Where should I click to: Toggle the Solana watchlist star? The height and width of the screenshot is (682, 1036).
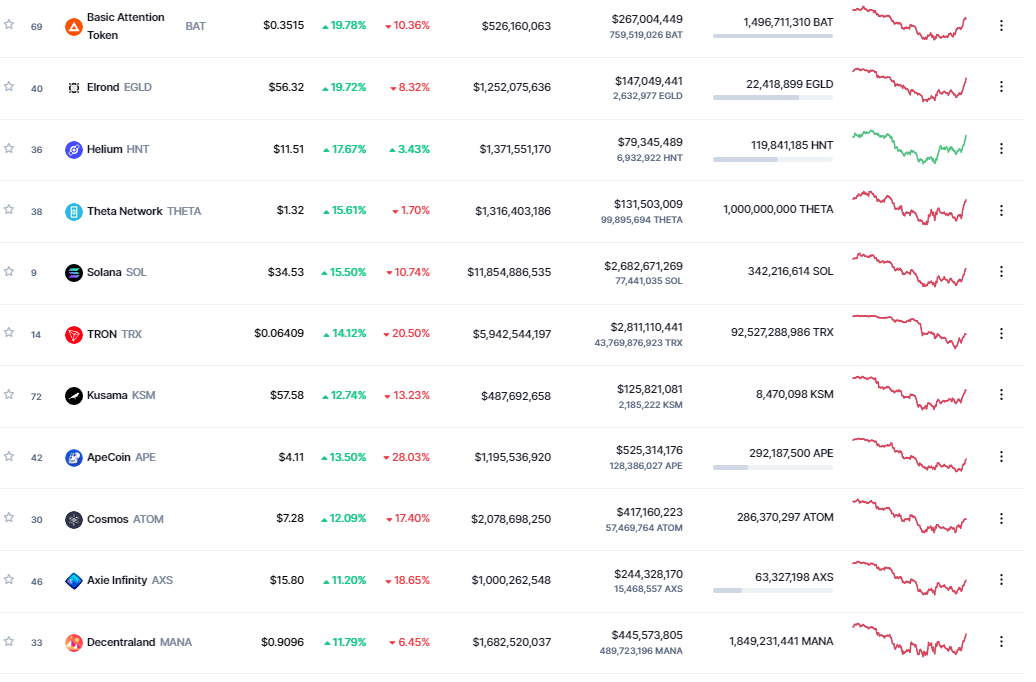pyautogui.click(x=9, y=271)
